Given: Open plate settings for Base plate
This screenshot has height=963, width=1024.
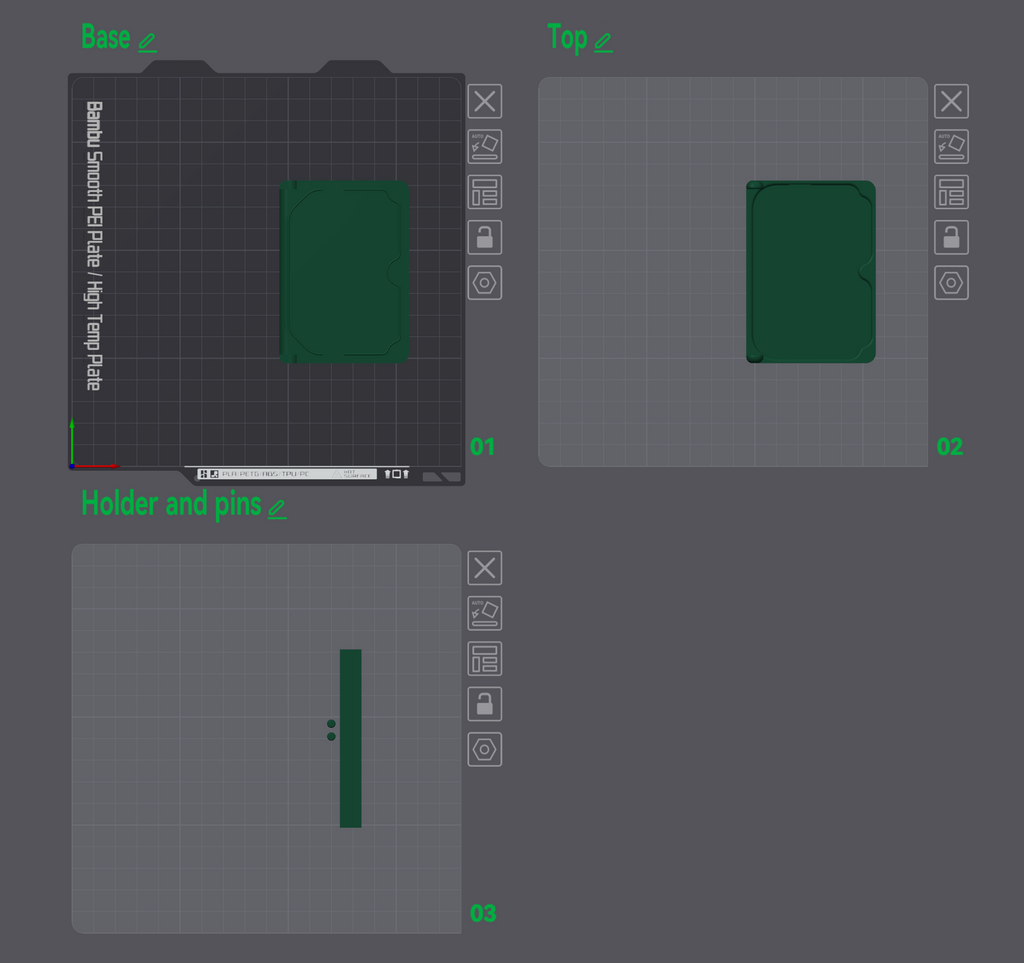Looking at the screenshot, I should click(485, 283).
